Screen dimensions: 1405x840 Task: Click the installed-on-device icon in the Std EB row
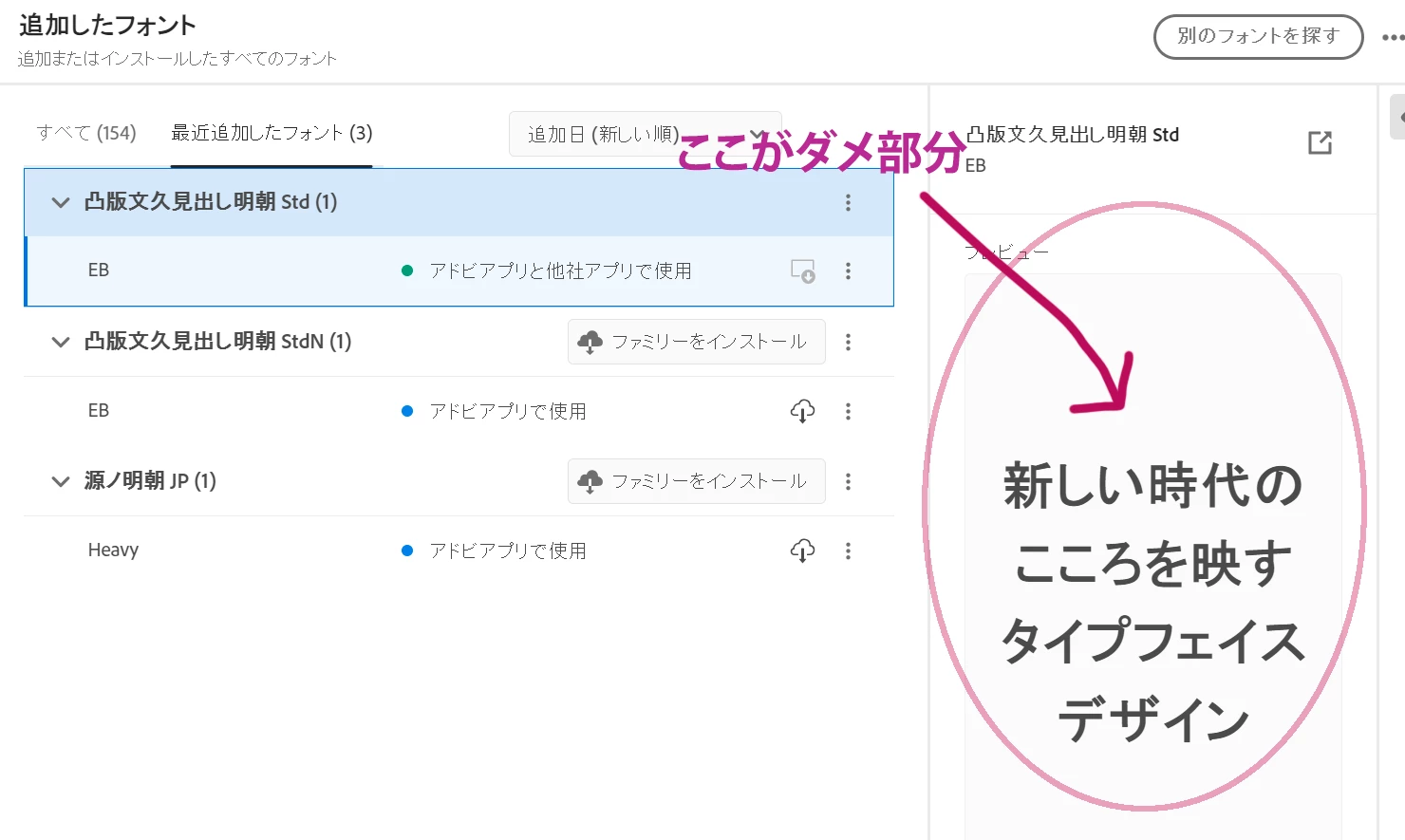(x=803, y=271)
